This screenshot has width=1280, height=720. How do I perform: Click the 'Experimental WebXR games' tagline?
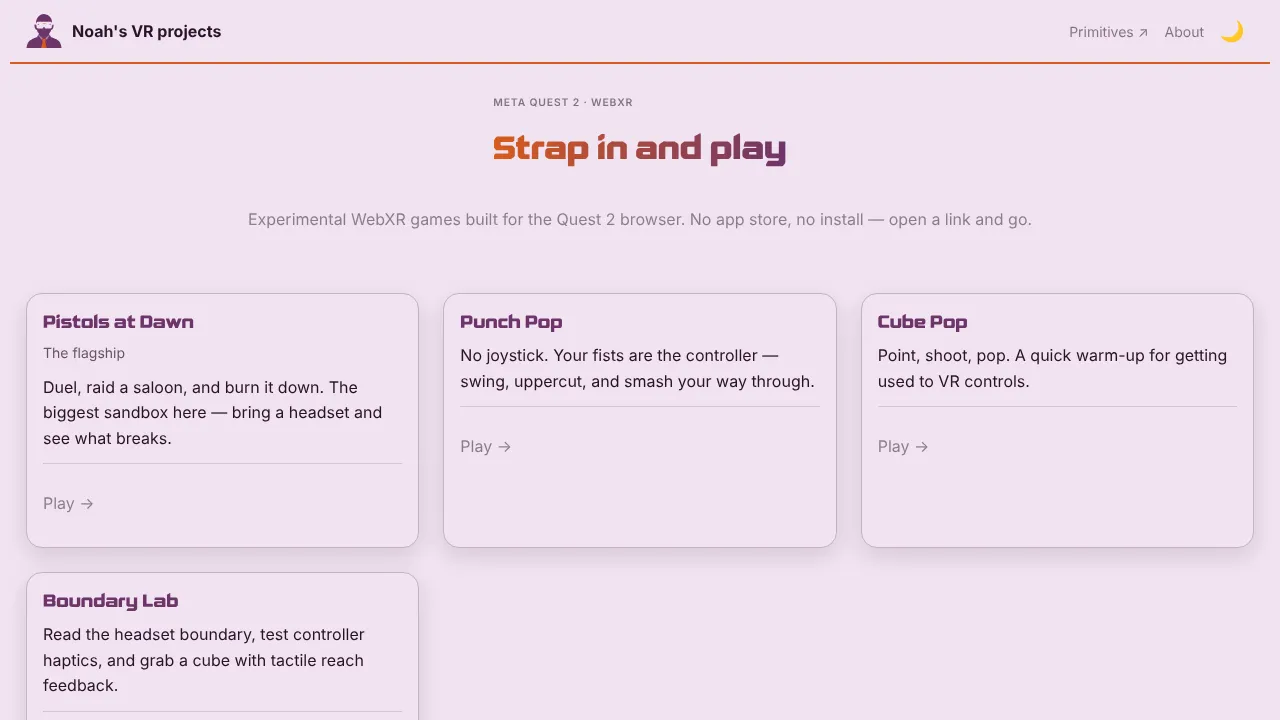(640, 219)
